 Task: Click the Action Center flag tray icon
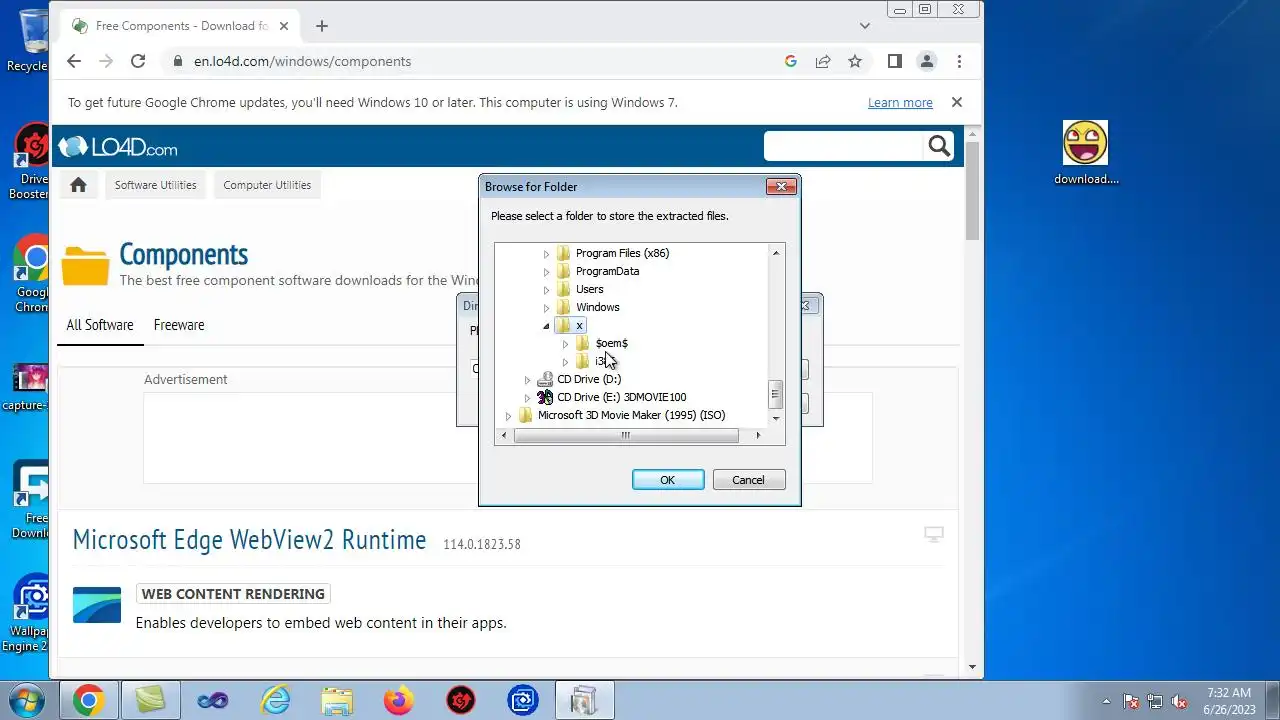[1131, 701]
